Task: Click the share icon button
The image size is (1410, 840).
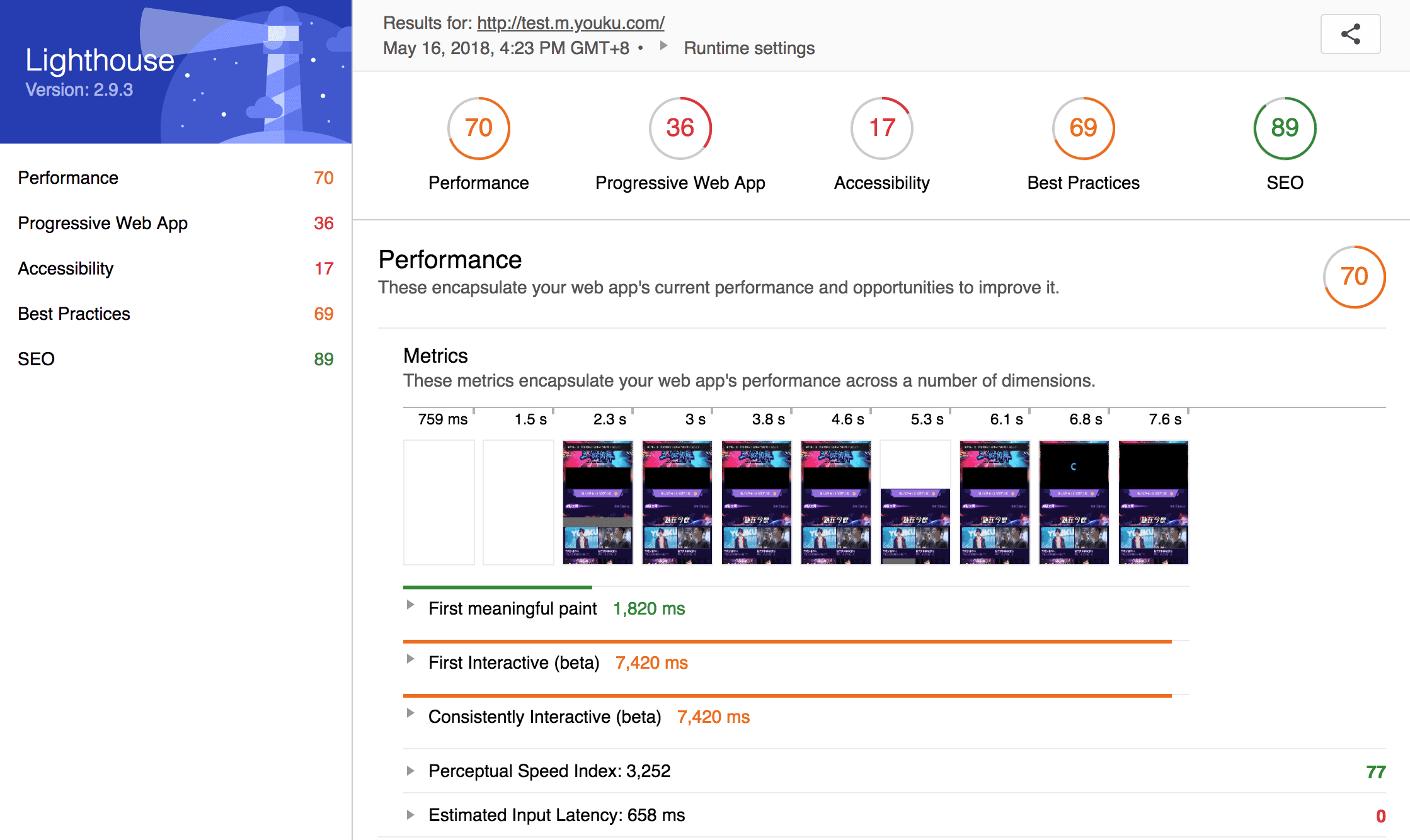Action: [1350, 34]
